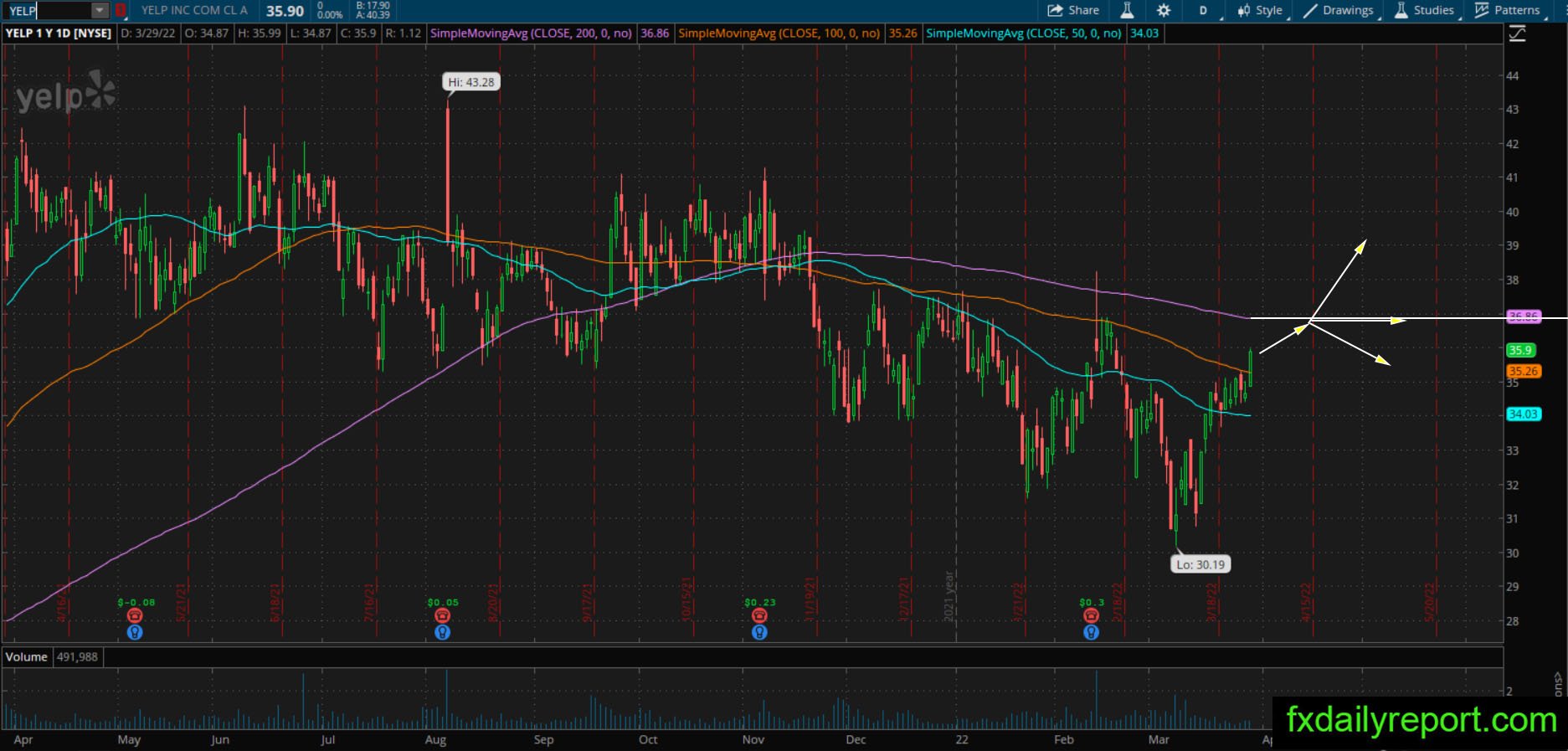Click the 200 SMA value 36.86 in the header

tap(655, 33)
